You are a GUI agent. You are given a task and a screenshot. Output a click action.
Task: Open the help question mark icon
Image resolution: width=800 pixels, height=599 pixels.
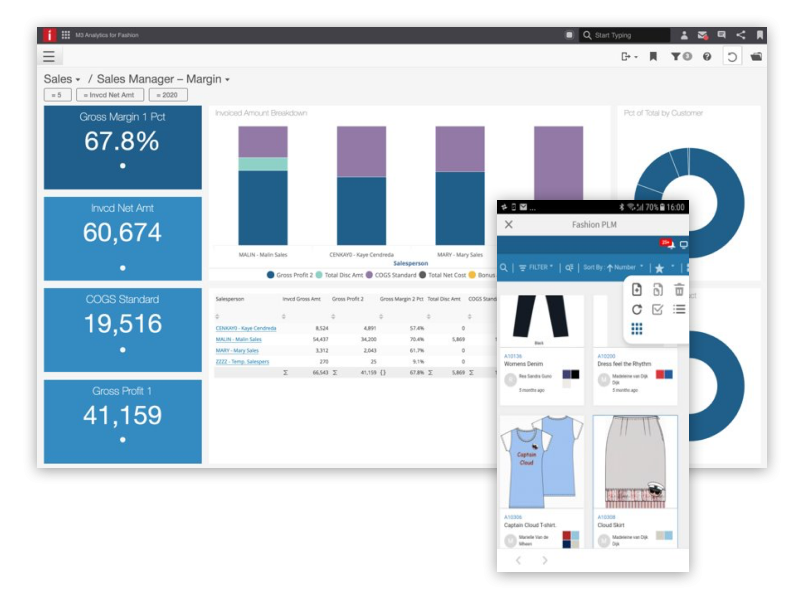click(707, 57)
